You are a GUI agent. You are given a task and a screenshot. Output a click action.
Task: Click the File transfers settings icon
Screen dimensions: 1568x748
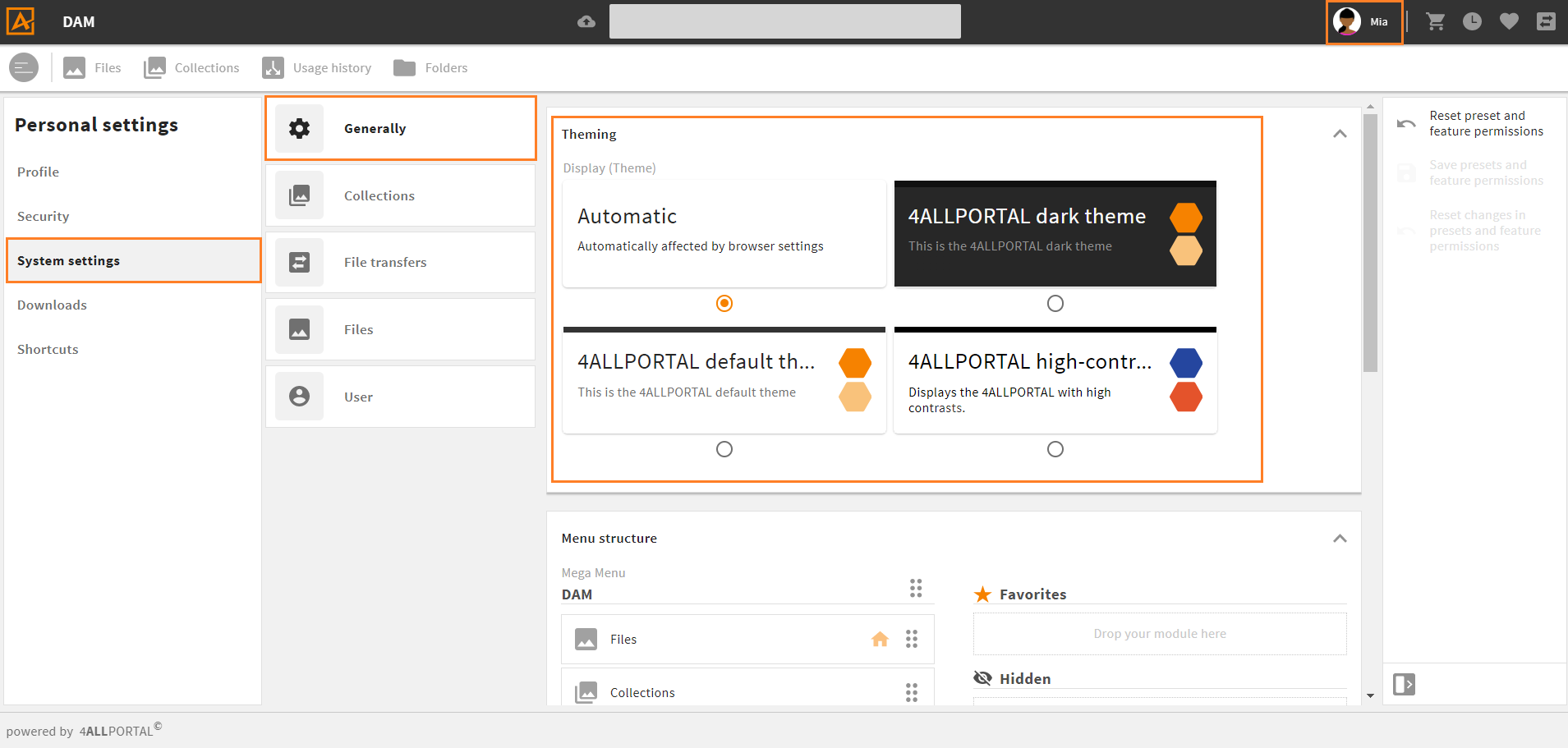300,262
